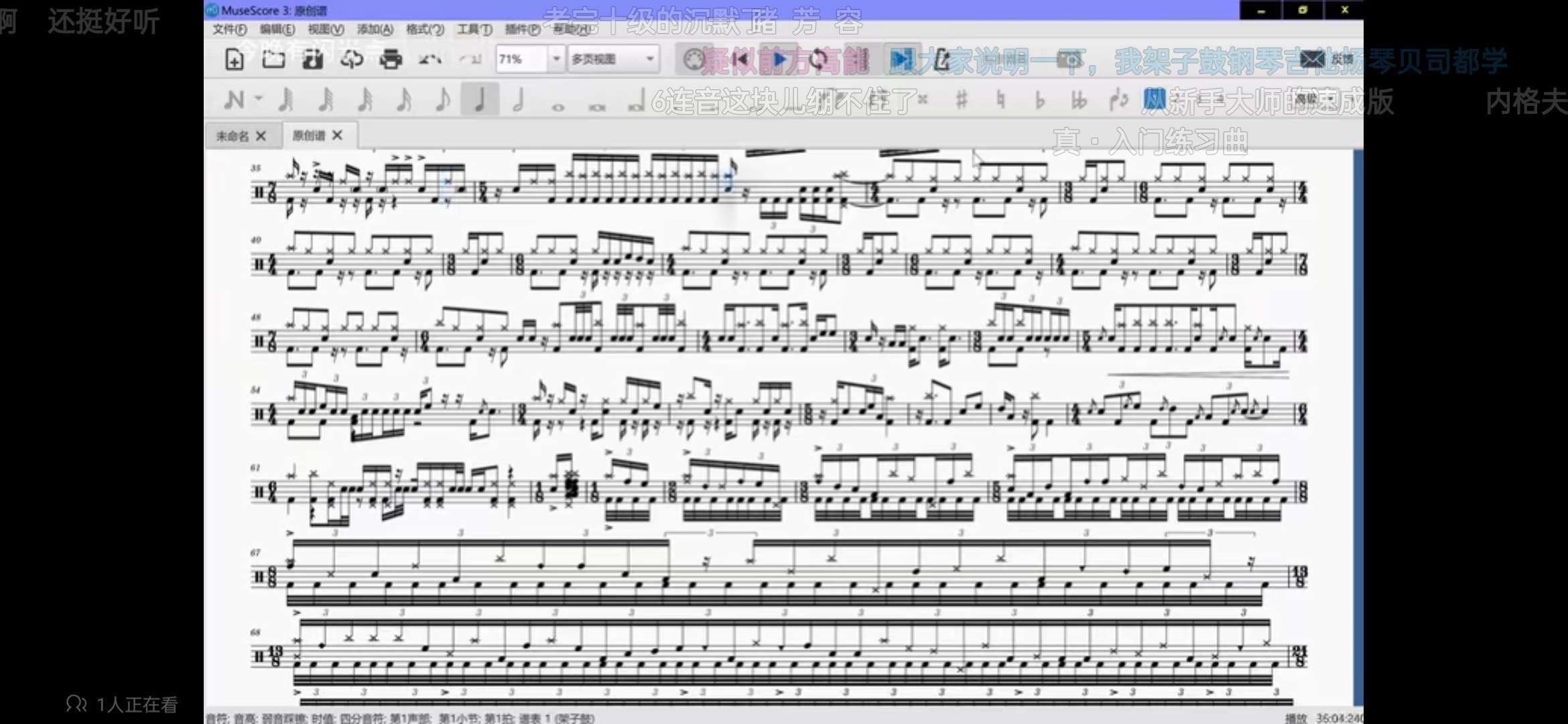
Task: Select the half note duration
Action: (518, 100)
